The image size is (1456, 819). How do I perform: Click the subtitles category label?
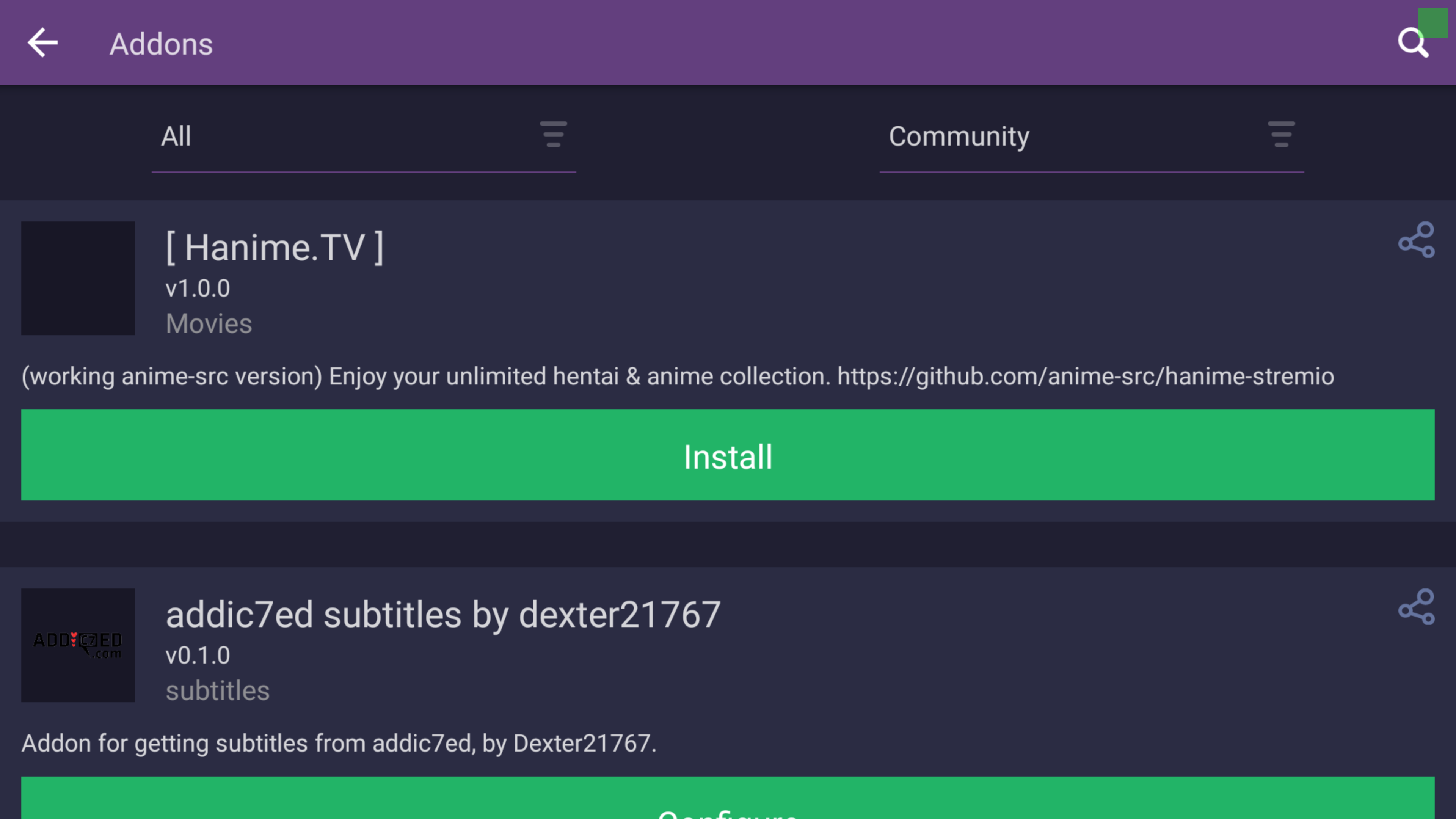(x=218, y=691)
